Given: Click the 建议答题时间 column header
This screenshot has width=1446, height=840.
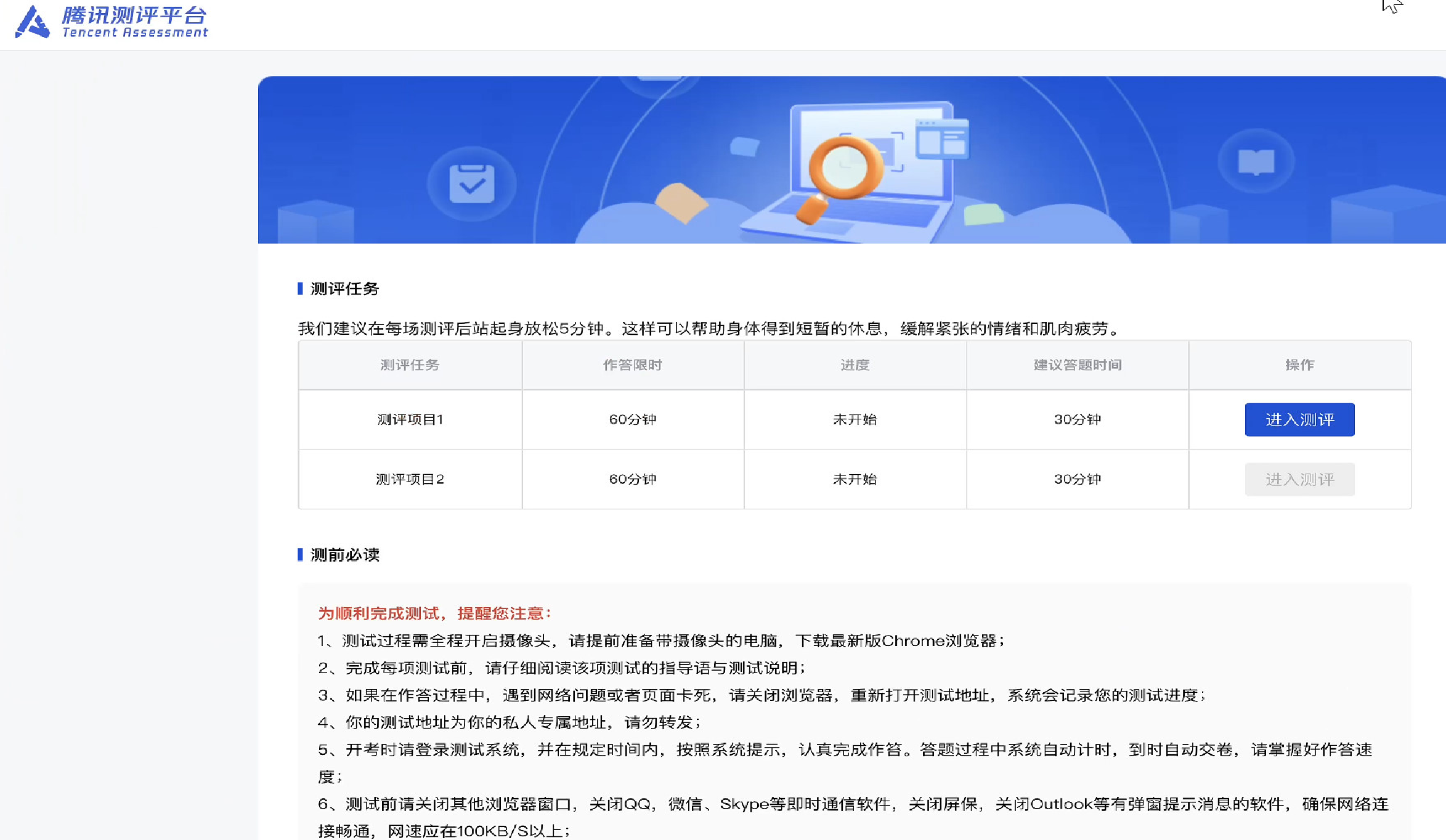Looking at the screenshot, I should coord(1077,365).
